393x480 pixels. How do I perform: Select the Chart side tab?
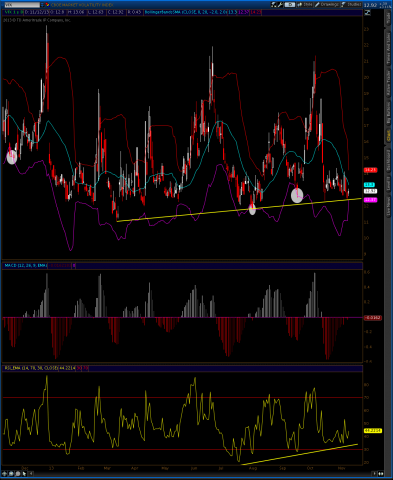coord(388,135)
